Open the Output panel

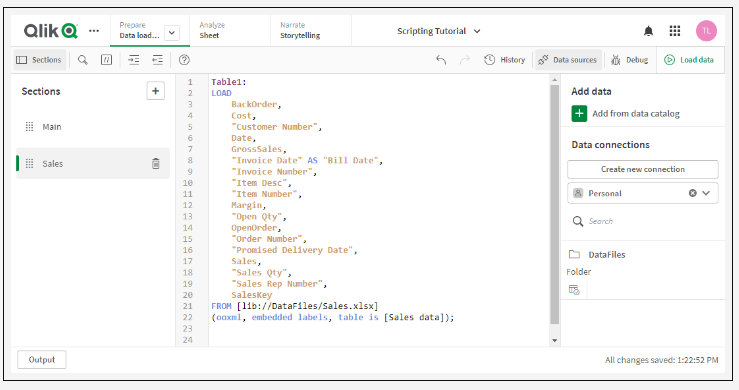pyautogui.click(x=42, y=360)
